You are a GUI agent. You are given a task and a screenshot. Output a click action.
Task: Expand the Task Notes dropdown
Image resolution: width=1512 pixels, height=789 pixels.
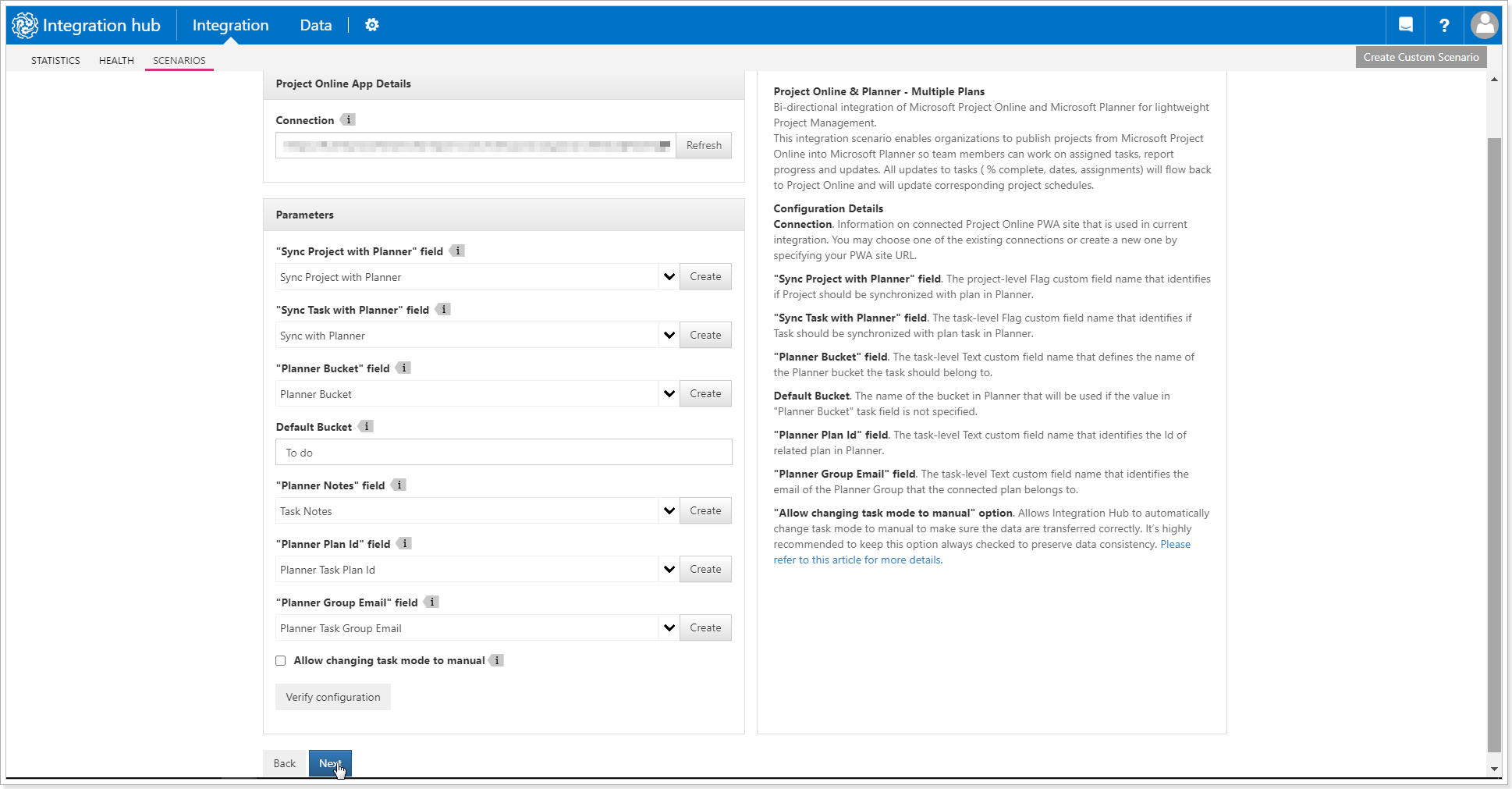point(669,510)
